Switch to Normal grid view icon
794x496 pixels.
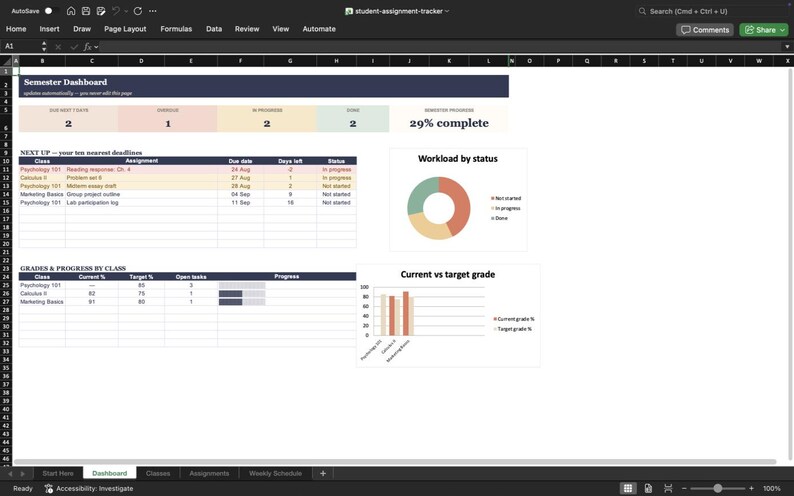(628, 488)
